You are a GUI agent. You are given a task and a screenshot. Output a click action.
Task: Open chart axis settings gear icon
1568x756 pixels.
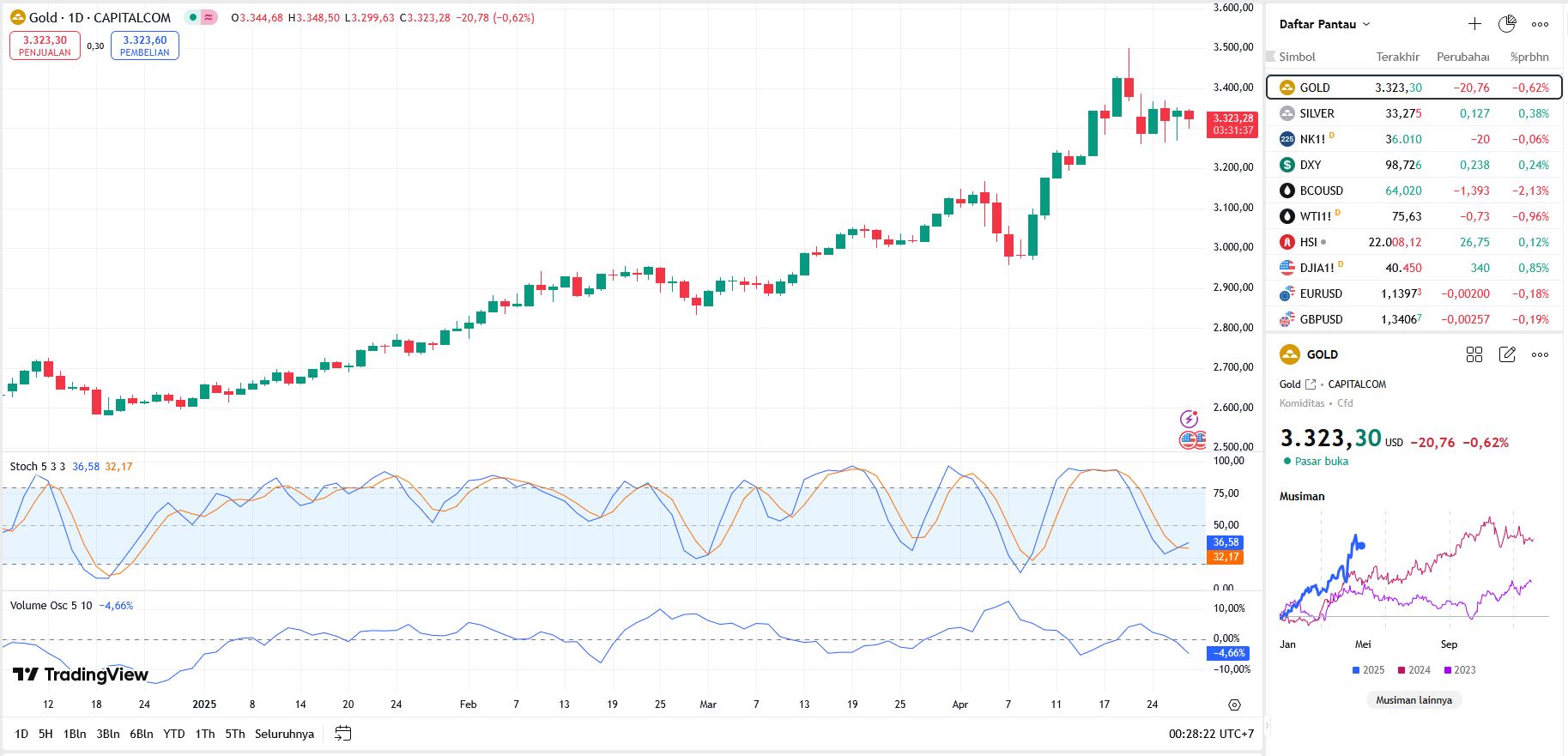click(1234, 705)
